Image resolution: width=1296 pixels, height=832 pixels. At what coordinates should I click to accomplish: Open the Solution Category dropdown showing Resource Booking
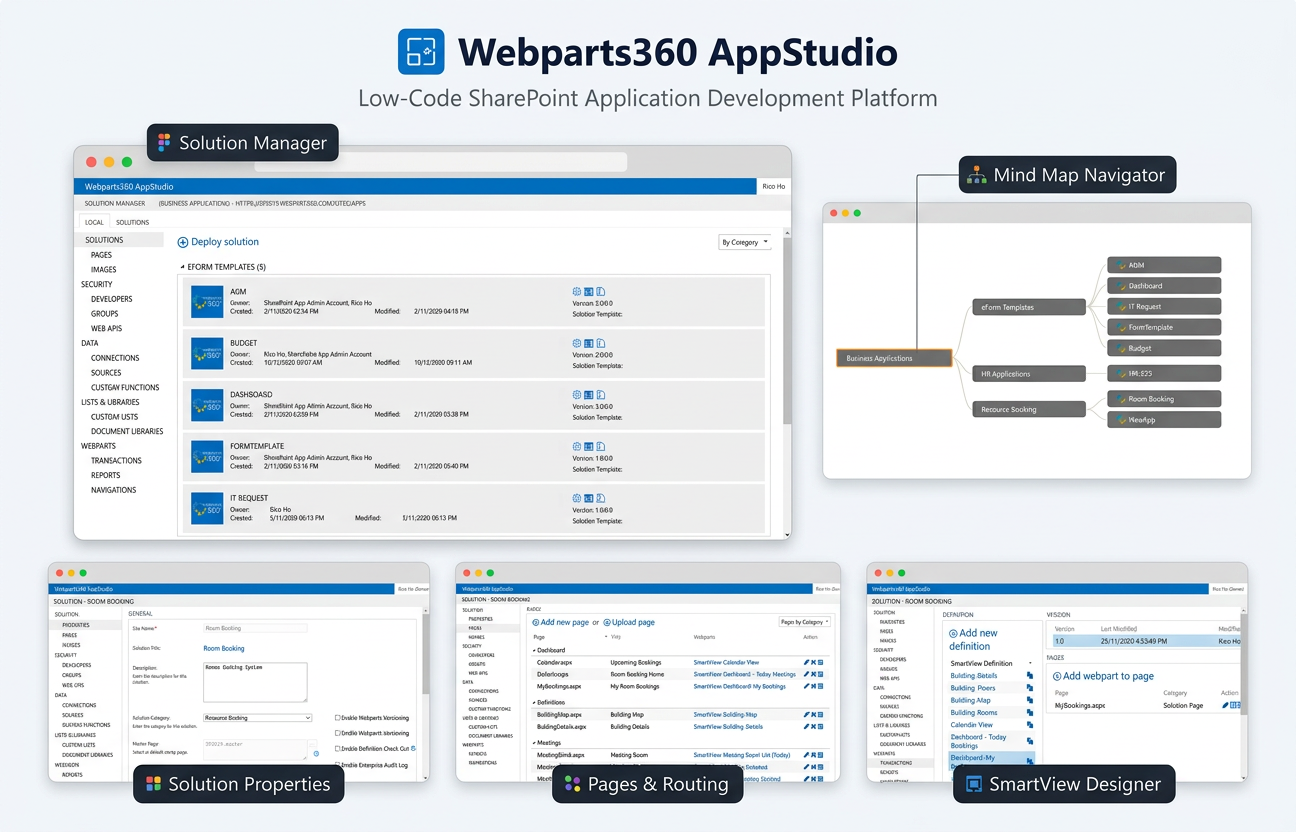[x=258, y=717]
